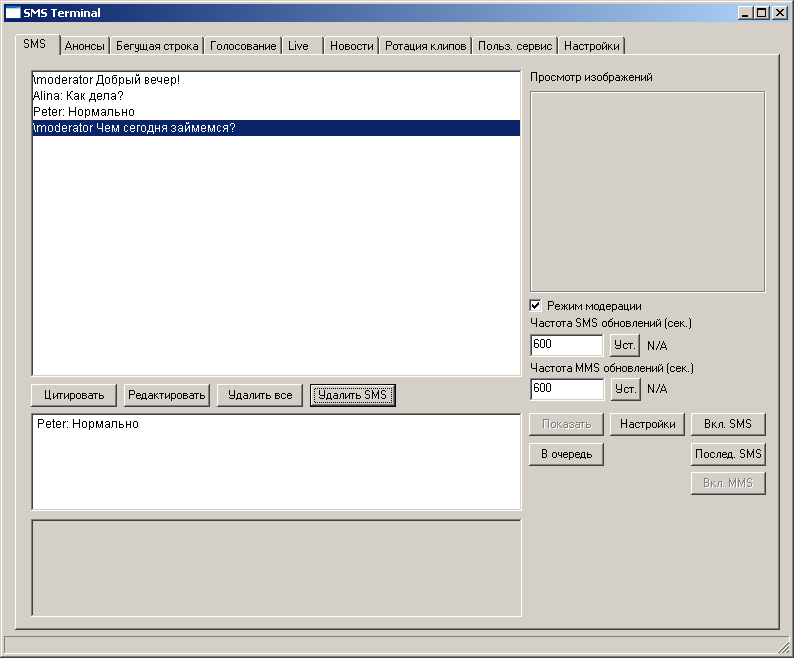Select message "\moderator Добрый вечер!"
Viewport: 794px width, 658px height.
[x=276, y=80]
